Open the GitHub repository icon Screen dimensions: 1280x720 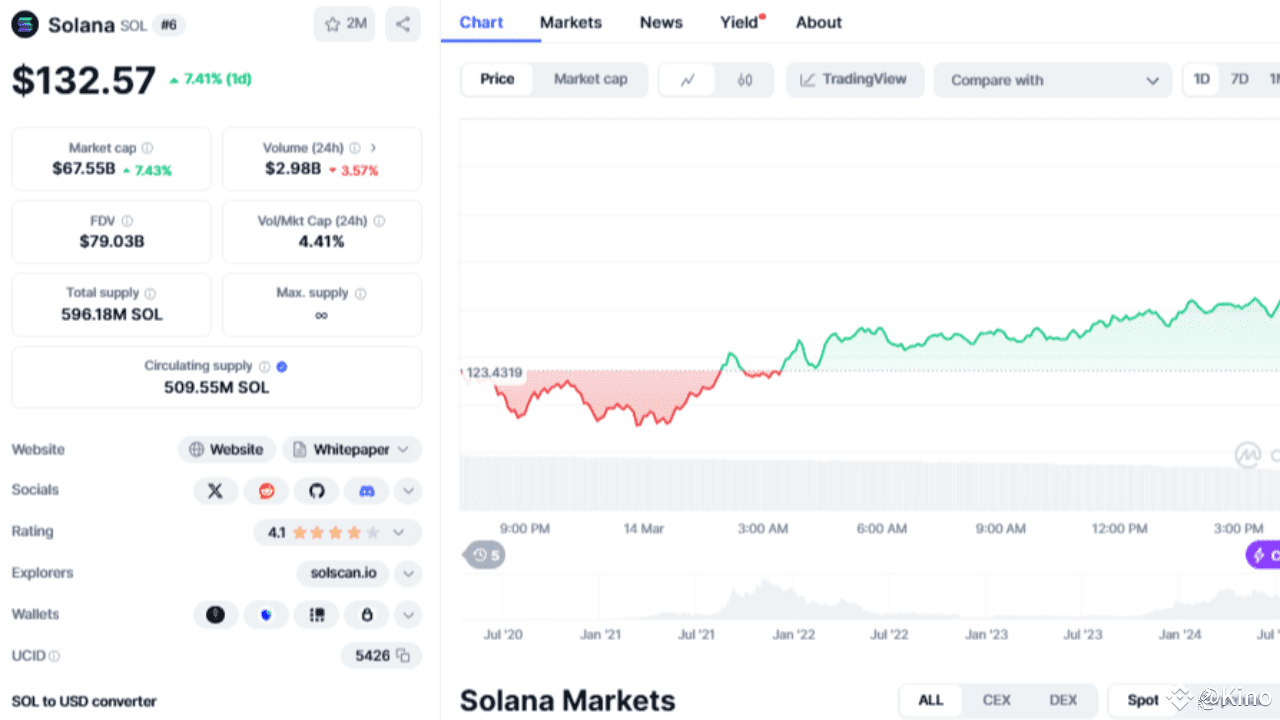(317, 491)
